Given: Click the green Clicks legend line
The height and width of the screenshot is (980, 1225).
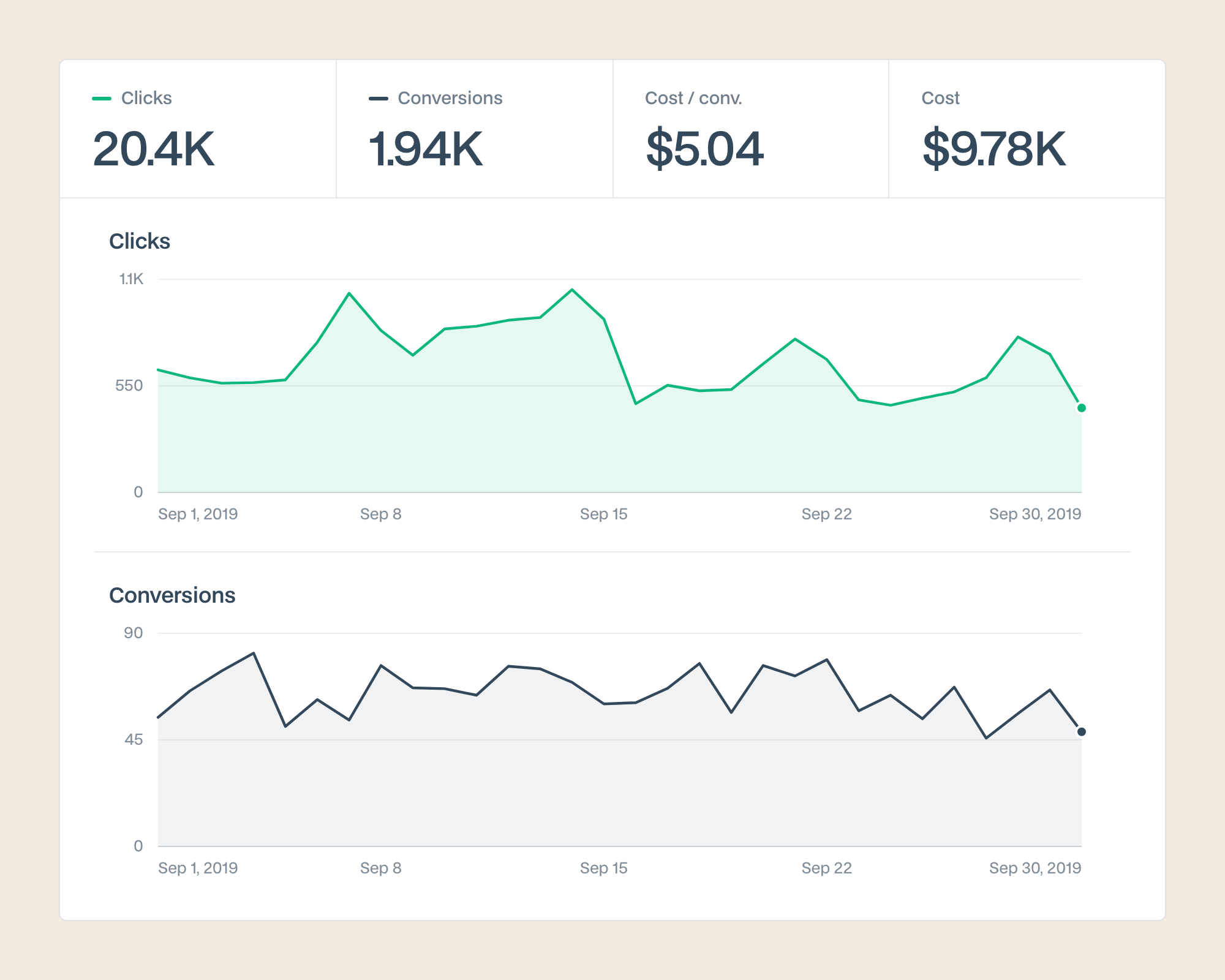Looking at the screenshot, I should click(102, 99).
